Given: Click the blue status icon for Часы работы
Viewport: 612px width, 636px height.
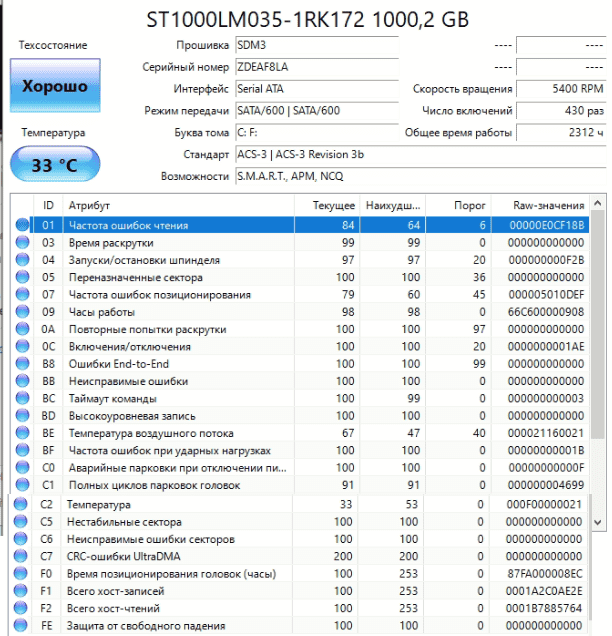Looking at the screenshot, I should point(23,312).
